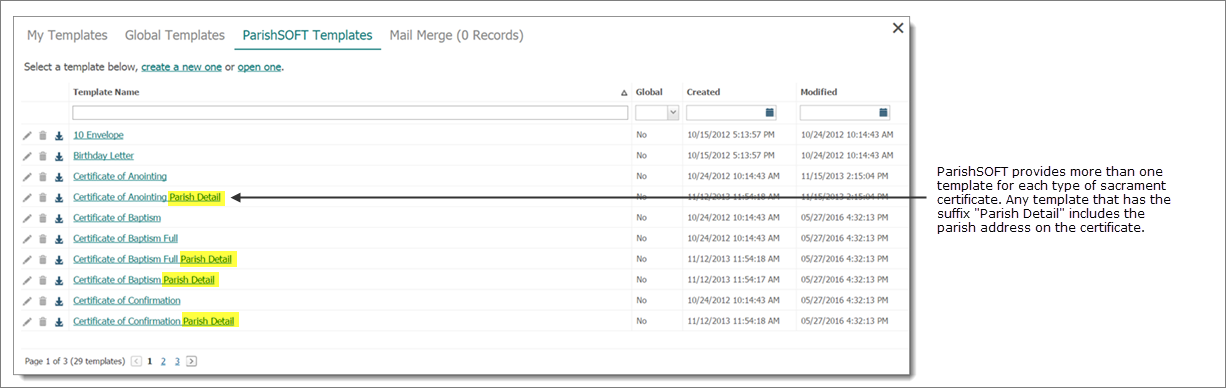Open Certificate of Anointing Parish Detail link
Viewport: 1226px width, 388px height.
point(147,197)
